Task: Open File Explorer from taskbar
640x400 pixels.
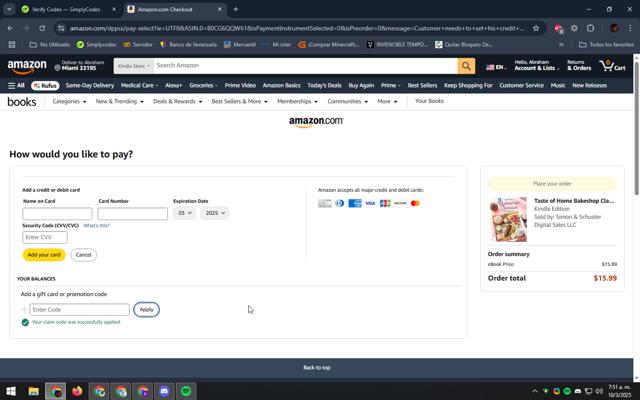Action: click(33, 391)
